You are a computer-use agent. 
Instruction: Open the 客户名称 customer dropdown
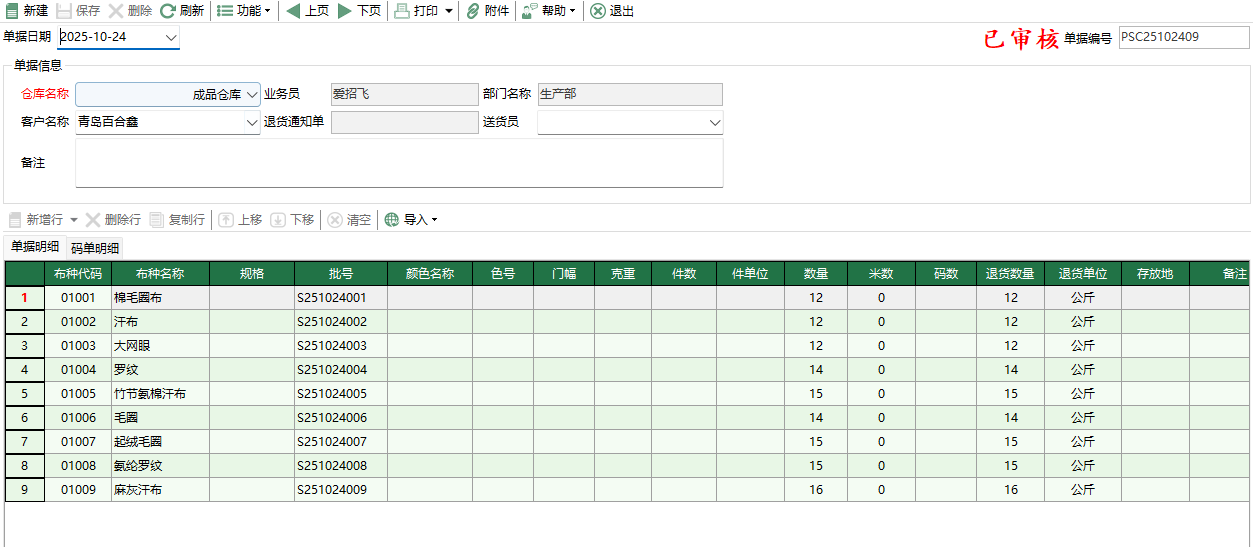coord(252,123)
